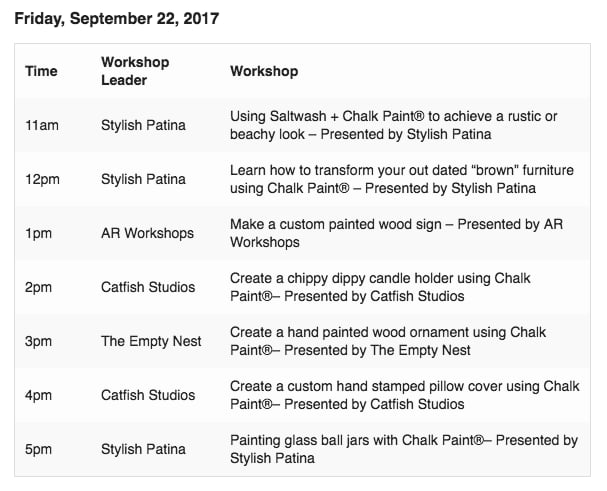The width and height of the screenshot is (607, 491).
Task: Click the 12pm time cell
Action: 42,179
